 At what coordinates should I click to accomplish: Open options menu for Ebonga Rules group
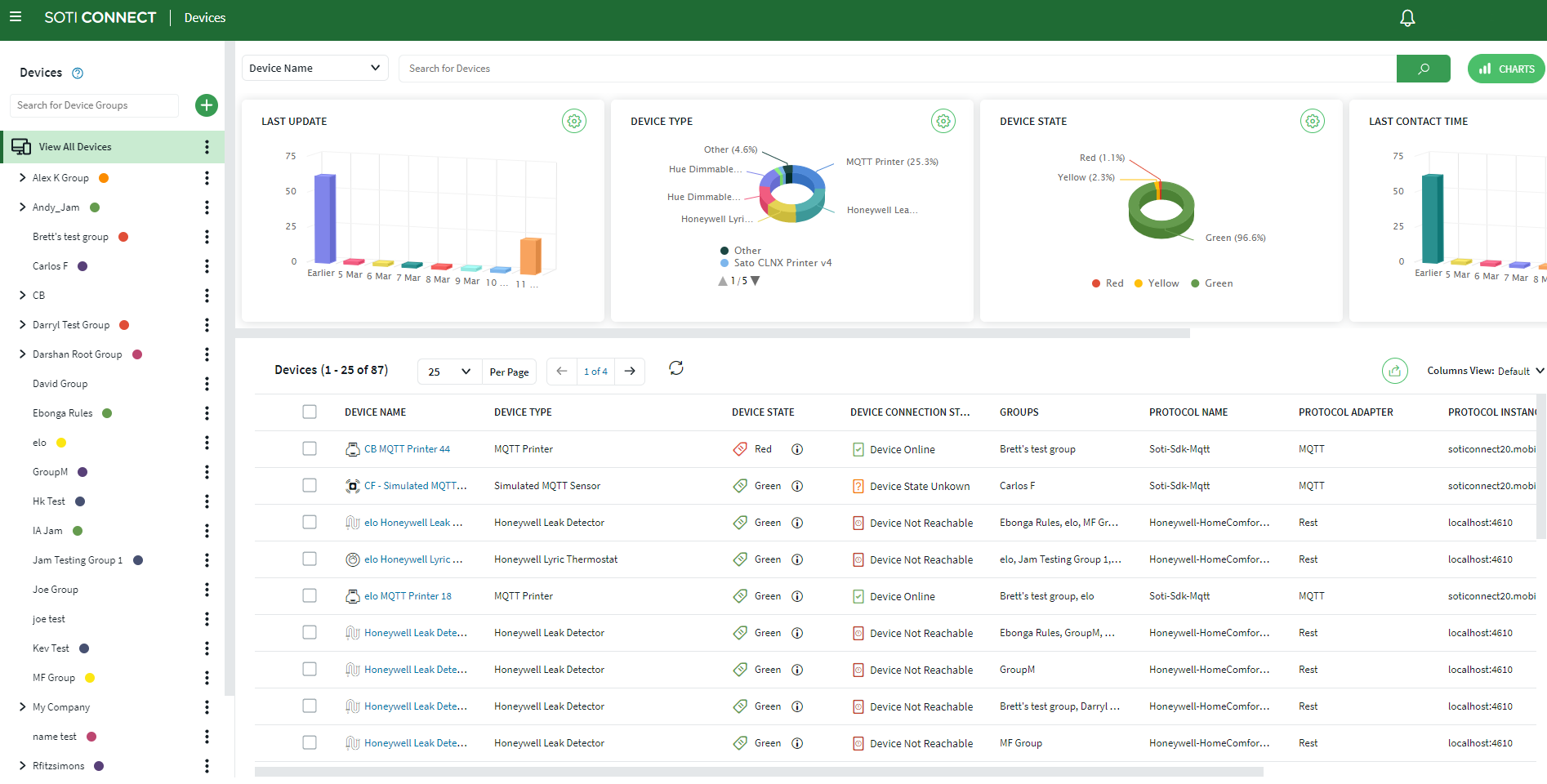tap(207, 413)
